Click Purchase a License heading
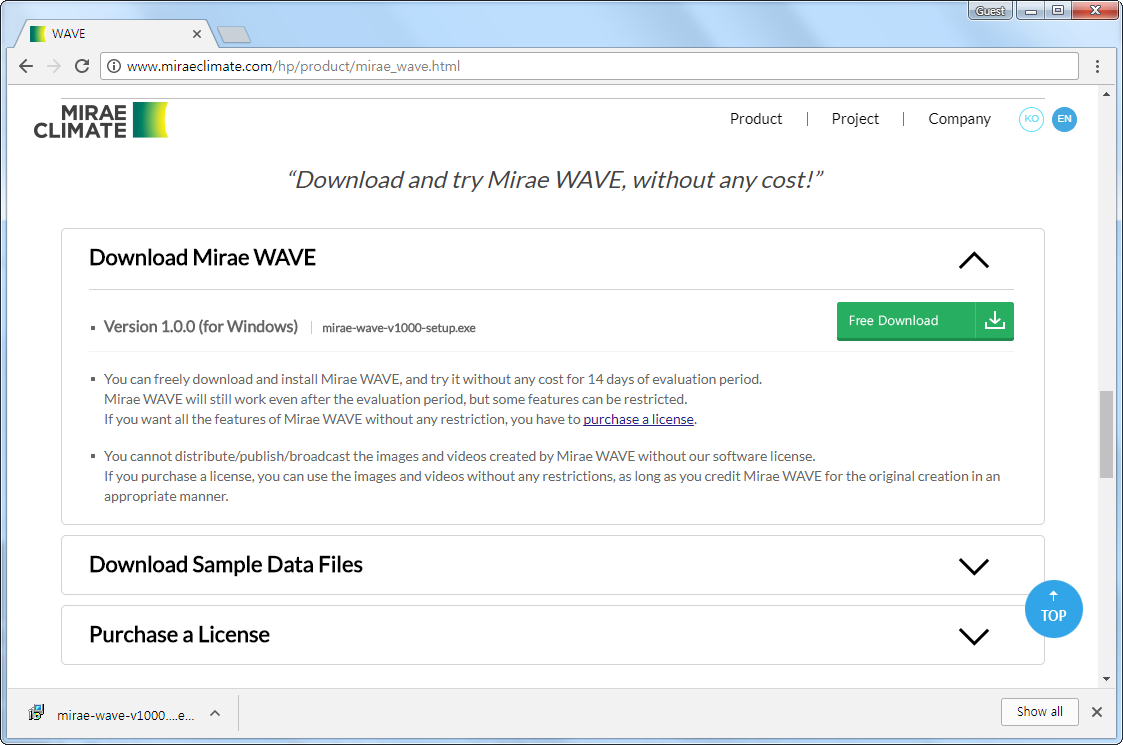This screenshot has width=1123, height=745. point(179,635)
